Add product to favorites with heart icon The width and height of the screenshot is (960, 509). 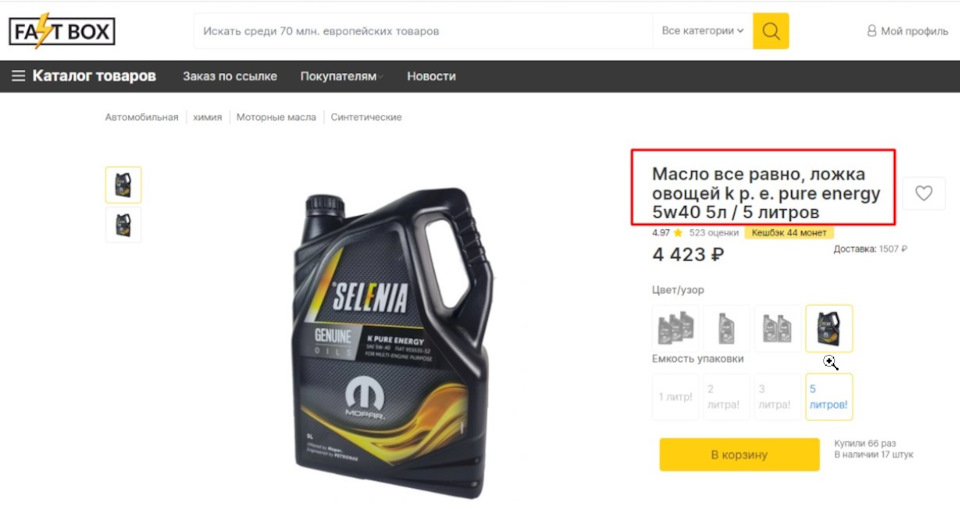tap(923, 193)
